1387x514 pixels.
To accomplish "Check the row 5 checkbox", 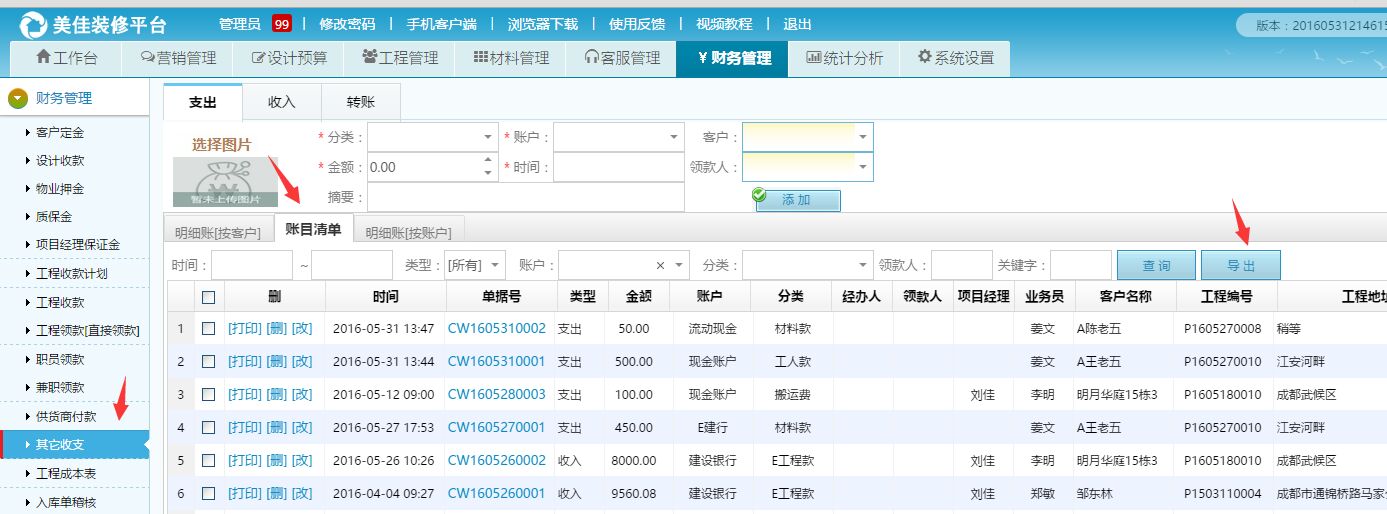I will pyautogui.click(x=208, y=461).
